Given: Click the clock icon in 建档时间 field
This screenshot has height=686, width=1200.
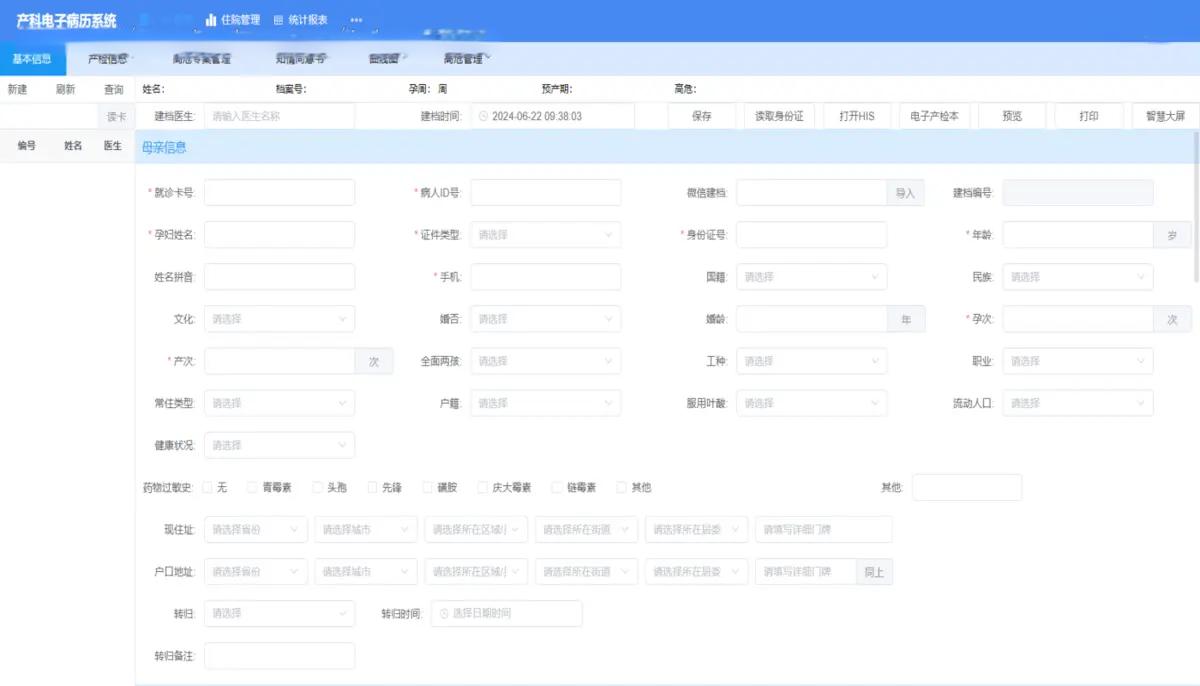Looking at the screenshot, I should point(483,116).
